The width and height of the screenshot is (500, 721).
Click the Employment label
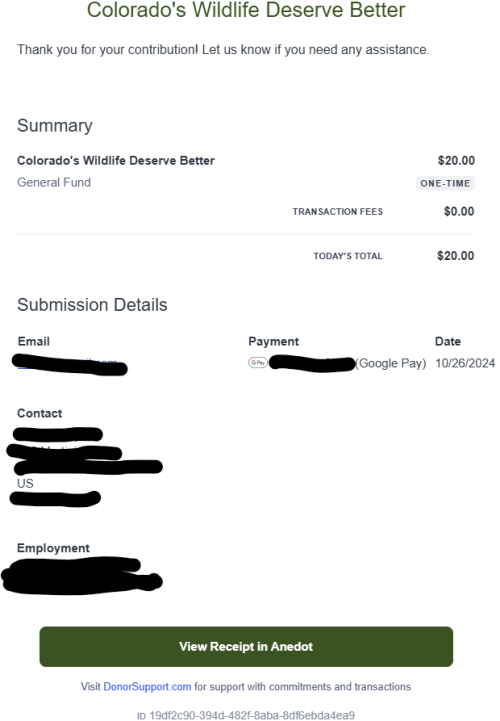[x=53, y=548]
